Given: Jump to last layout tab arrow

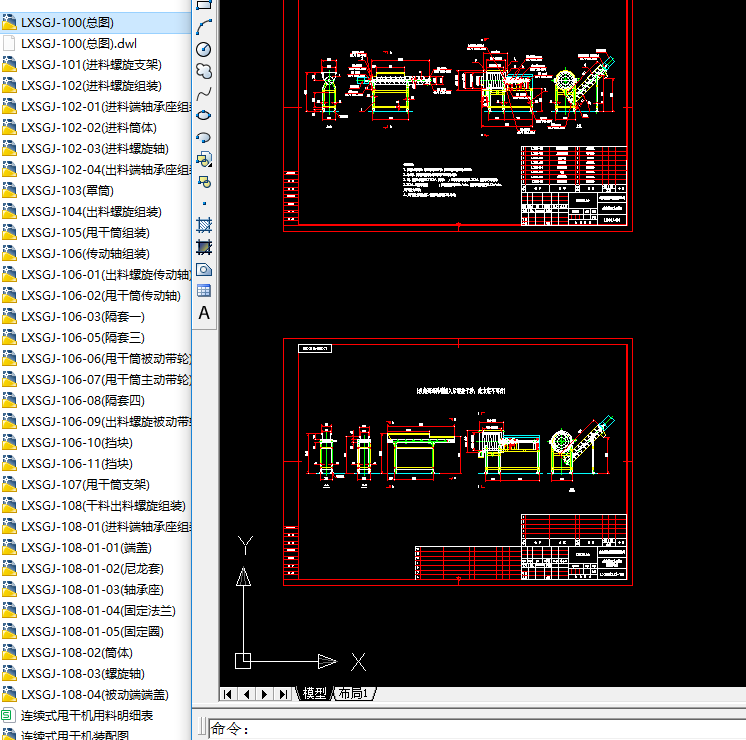Looking at the screenshot, I should (283, 694).
